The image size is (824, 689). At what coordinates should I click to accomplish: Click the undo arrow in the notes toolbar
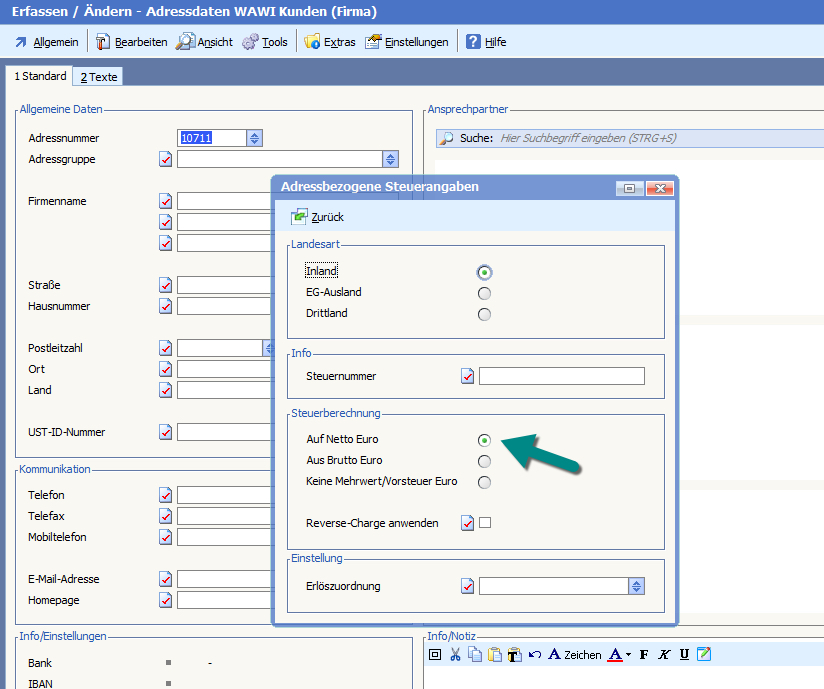[x=535, y=655]
